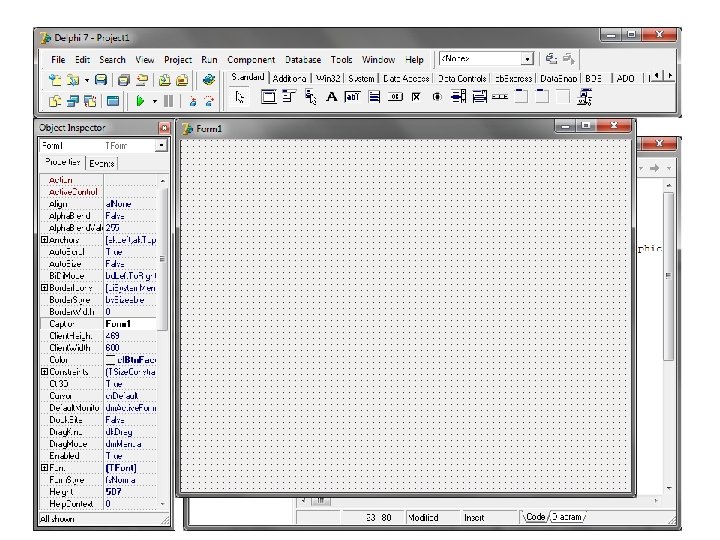
Task: Switch to Data Controls palette tab
Action: (461, 79)
